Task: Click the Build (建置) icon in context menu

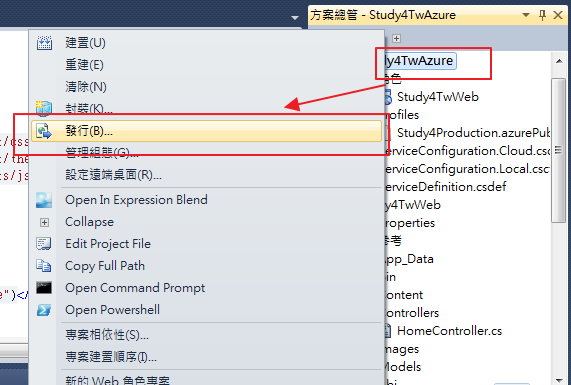Action: pos(44,43)
